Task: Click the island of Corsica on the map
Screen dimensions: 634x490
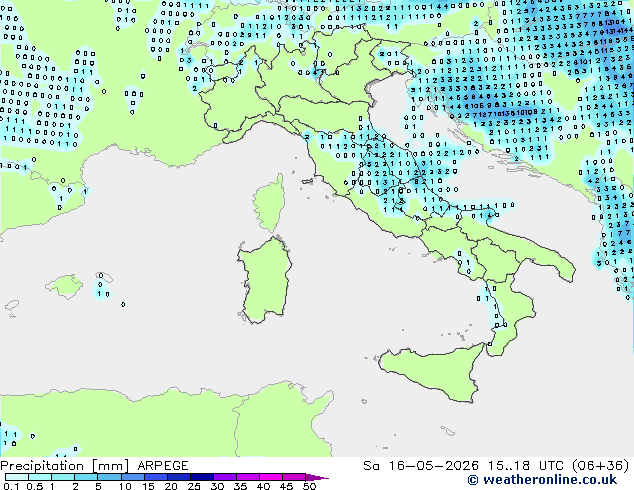Action: click(269, 203)
